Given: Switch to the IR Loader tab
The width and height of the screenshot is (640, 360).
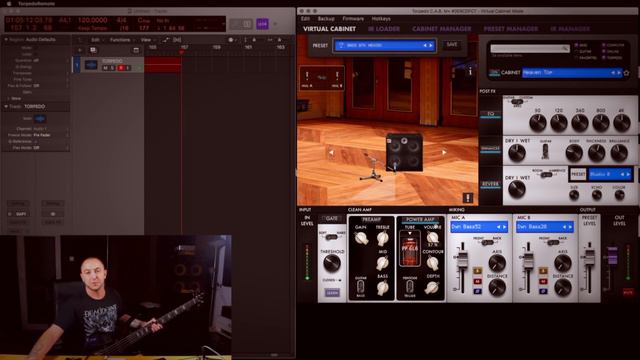Looking at the screenshot, I should 383,29.
